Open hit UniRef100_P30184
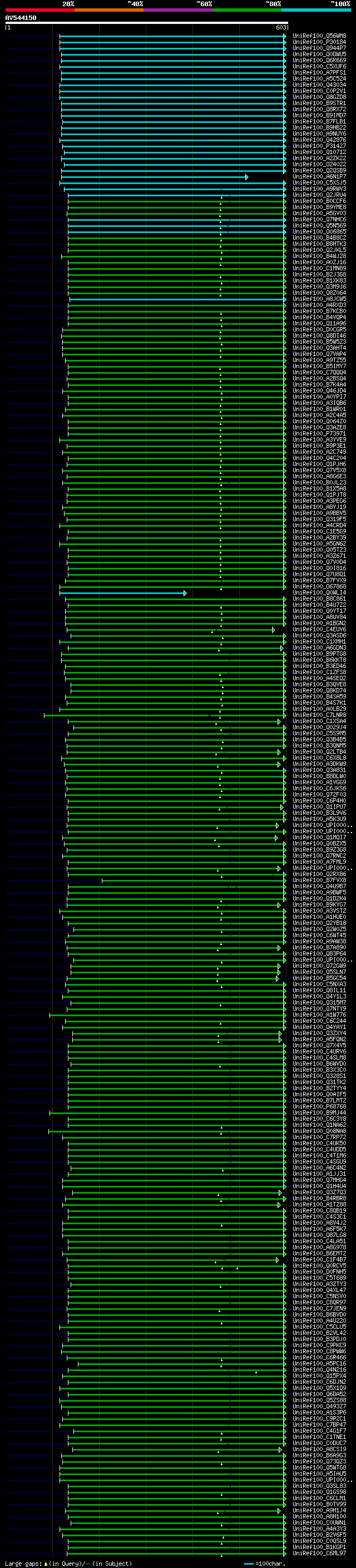Viewport: 356px width, 1568px height. pyautogui.click(x=319, y=42)
